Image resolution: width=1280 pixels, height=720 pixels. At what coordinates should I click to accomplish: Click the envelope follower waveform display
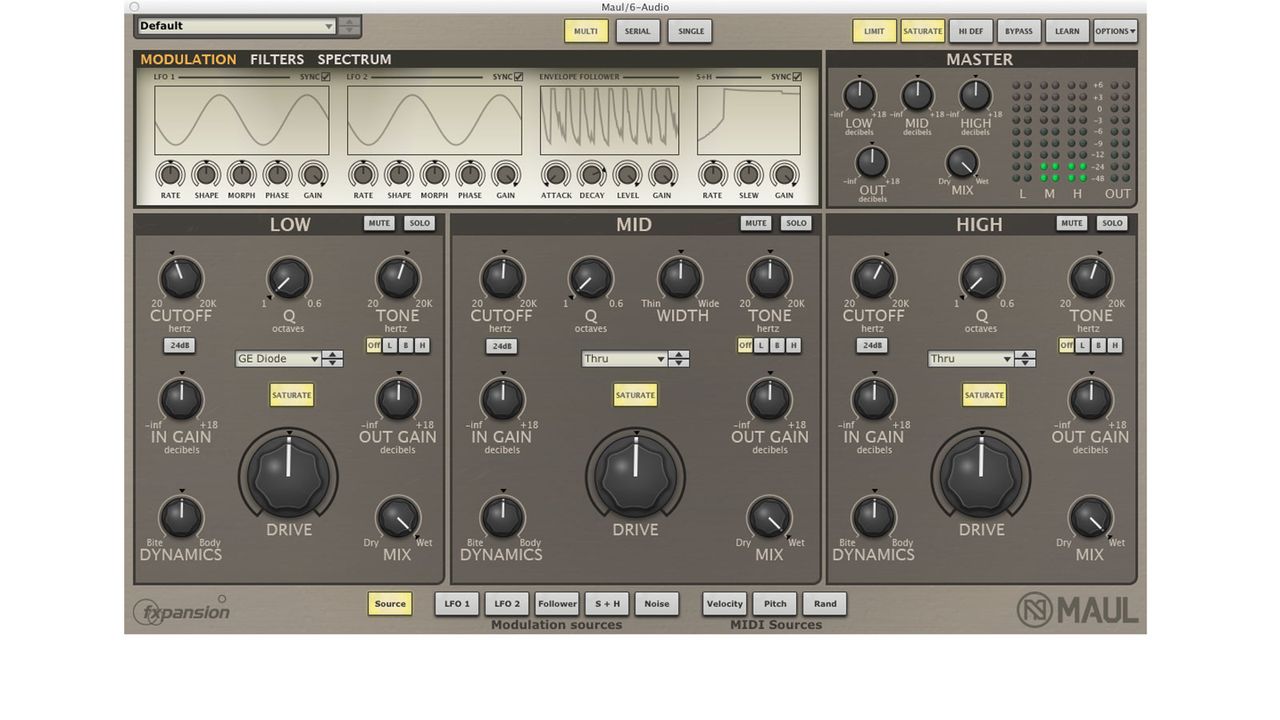pos(610,120)
